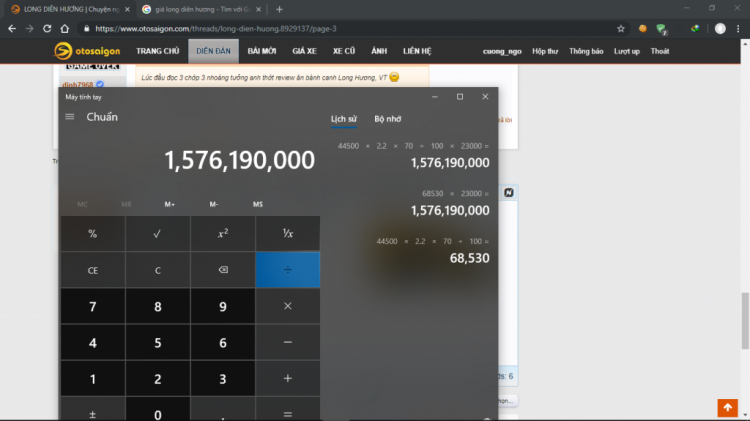Click number 0 key
This screenshot has width=750, height=421.
(158, 411)
